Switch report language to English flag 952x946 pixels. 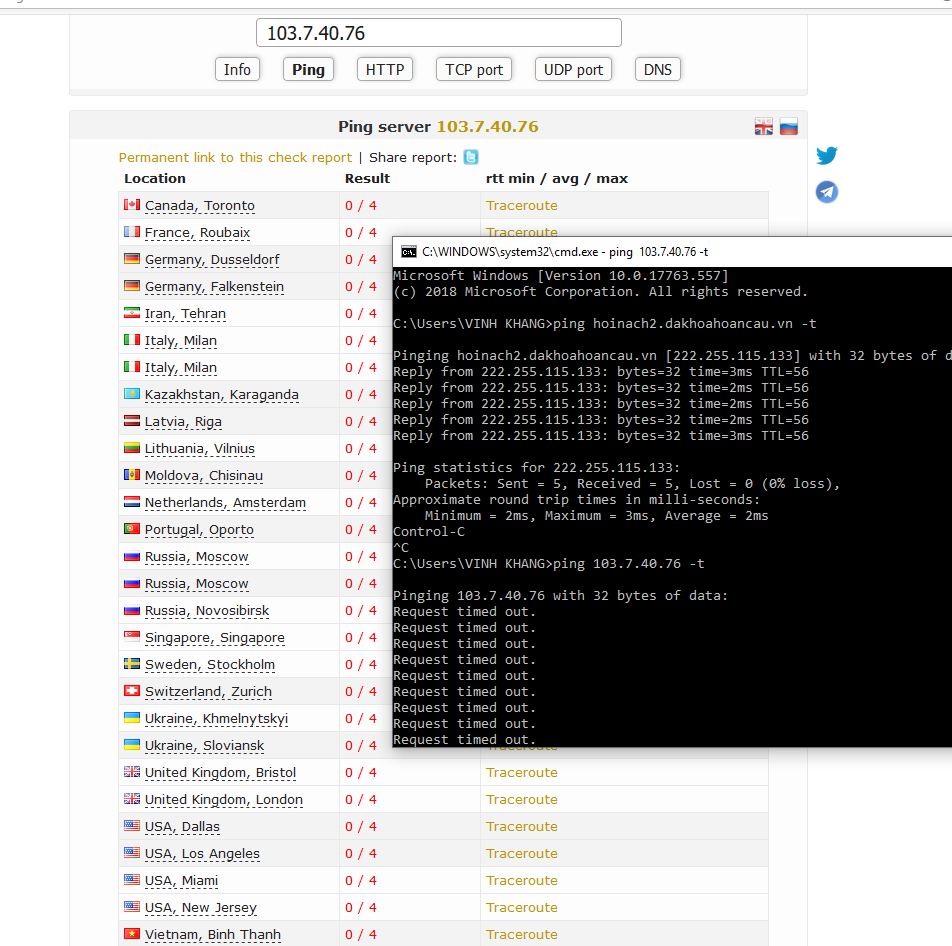click(x=763, y=126)
